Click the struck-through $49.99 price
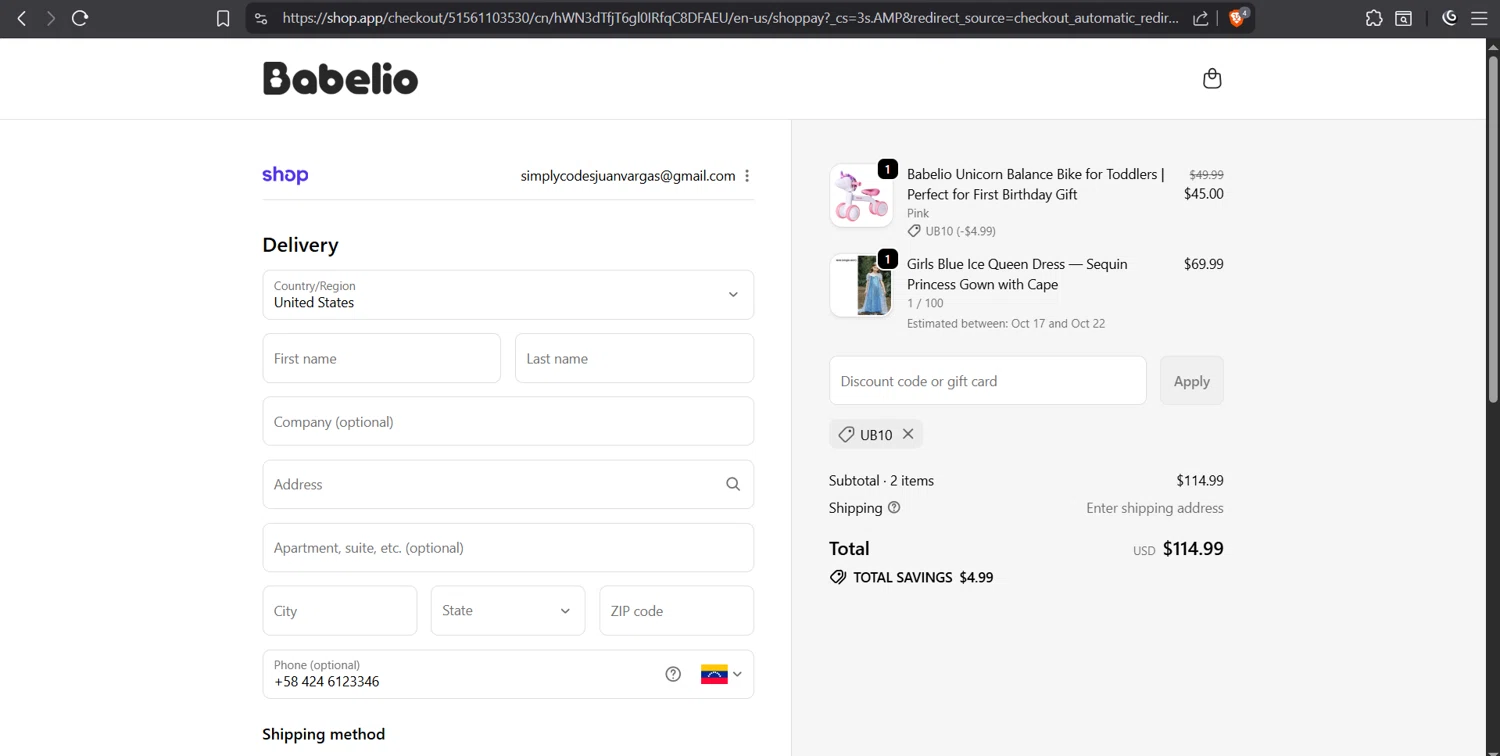Screen dimensions: 1500x756 pyautogui.click(x=1206, y=174)
